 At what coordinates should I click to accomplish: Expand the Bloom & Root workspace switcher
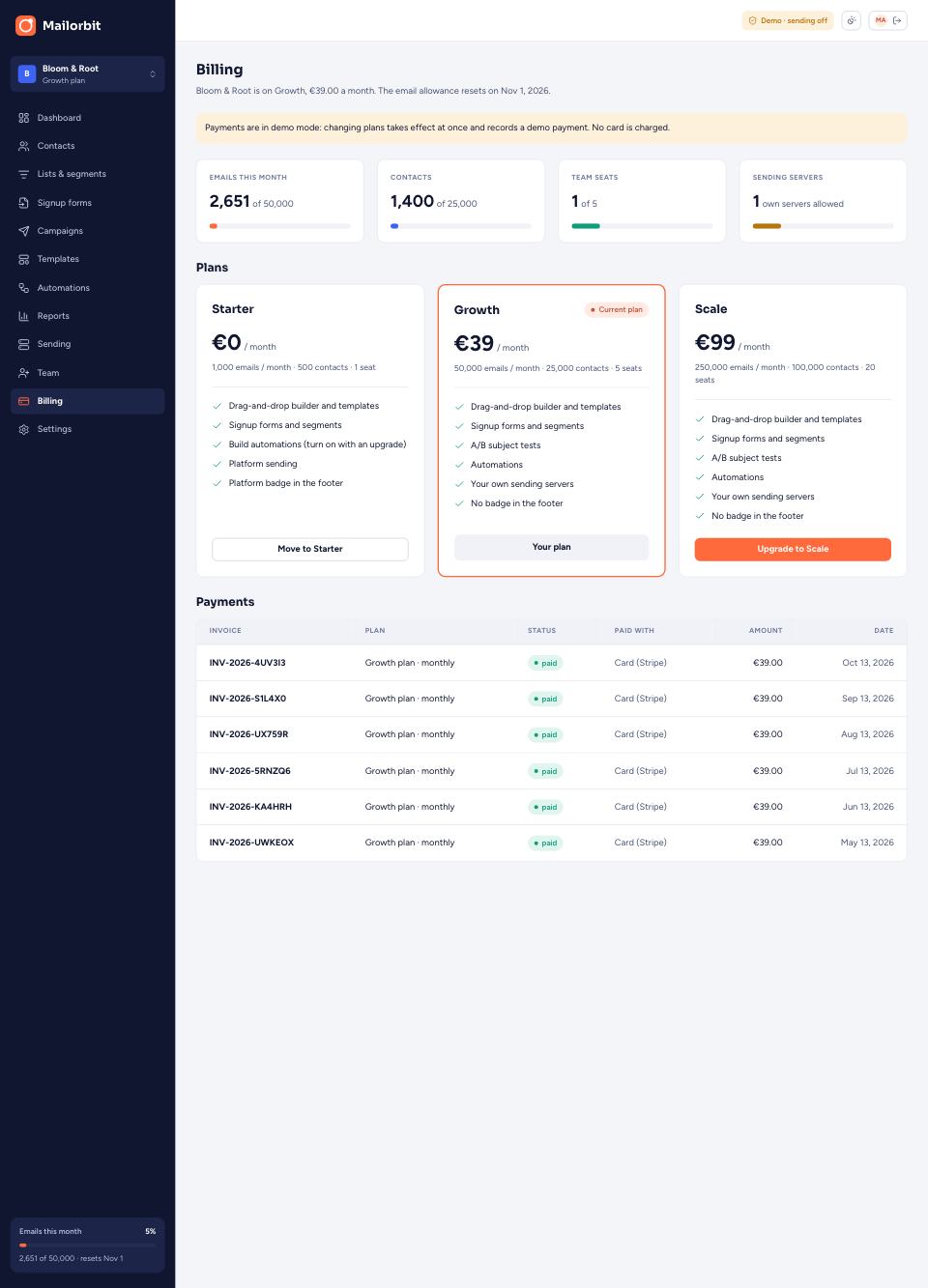88,74
